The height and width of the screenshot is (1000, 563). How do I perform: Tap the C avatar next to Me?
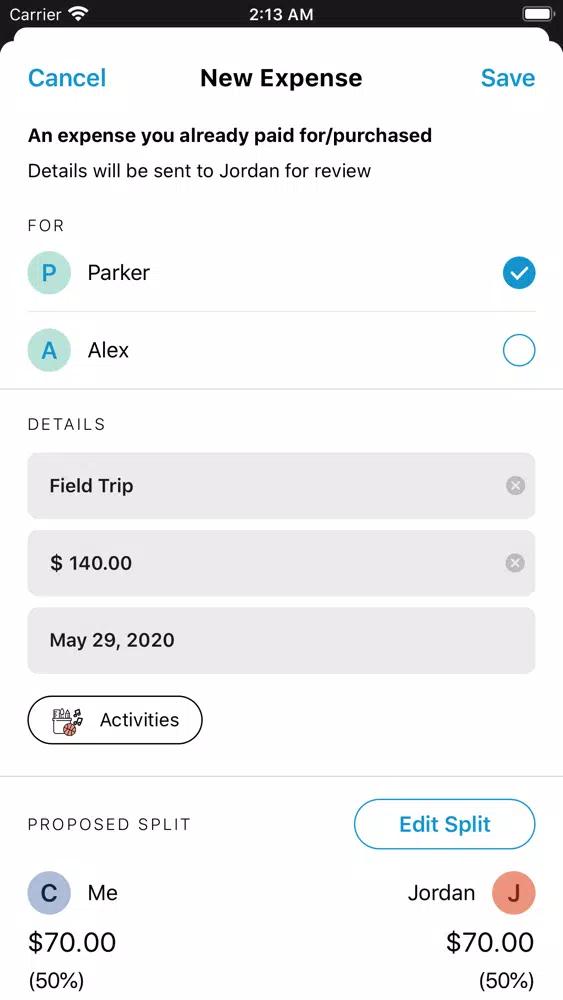point(49,893)
